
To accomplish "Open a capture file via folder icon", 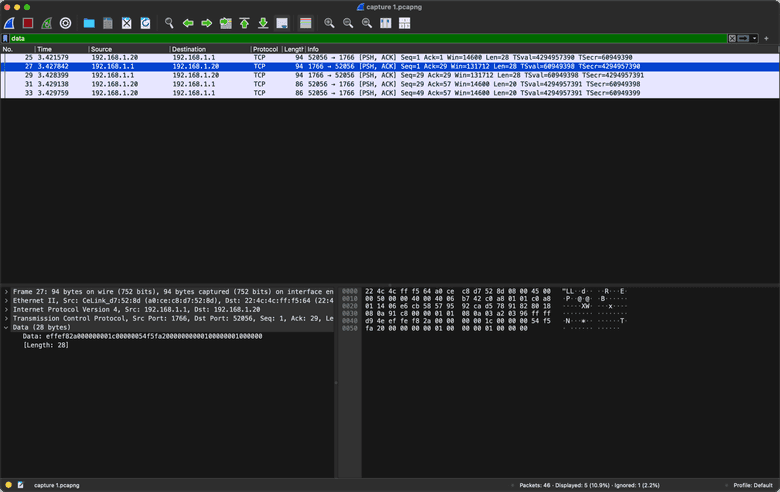I will click(89, 23).
